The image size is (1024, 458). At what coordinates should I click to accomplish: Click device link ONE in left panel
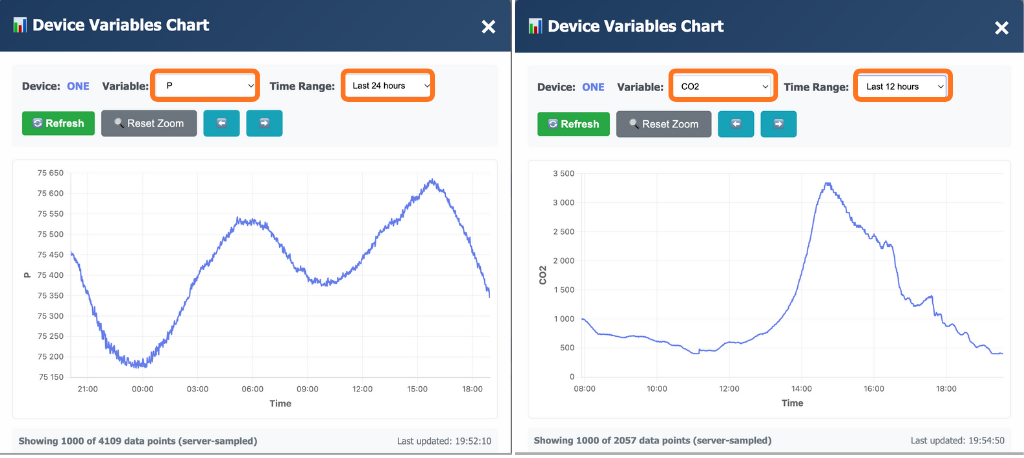[78, 86]
